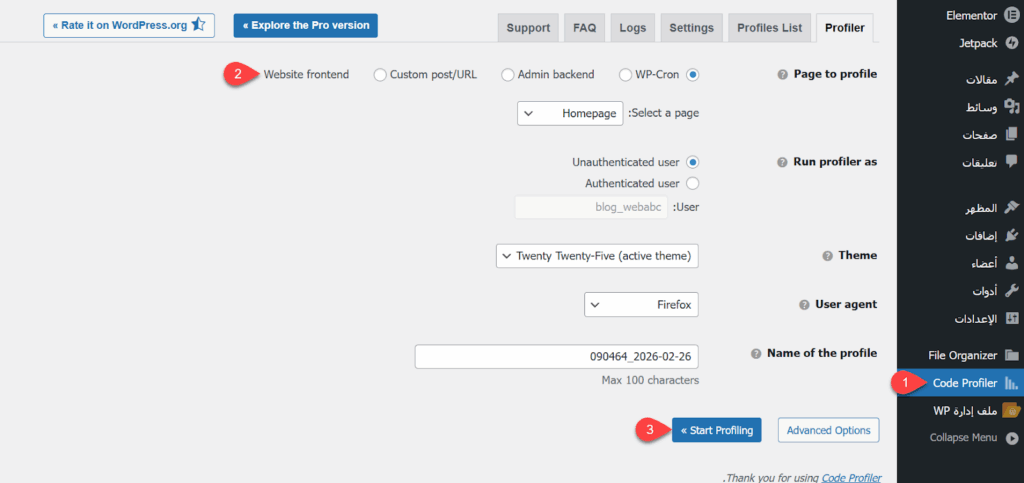Click the Collapse Menu arrow icon
The width and height of the screenshot is (1024, 483).
pyautogui.click(x=1012, y=437)
